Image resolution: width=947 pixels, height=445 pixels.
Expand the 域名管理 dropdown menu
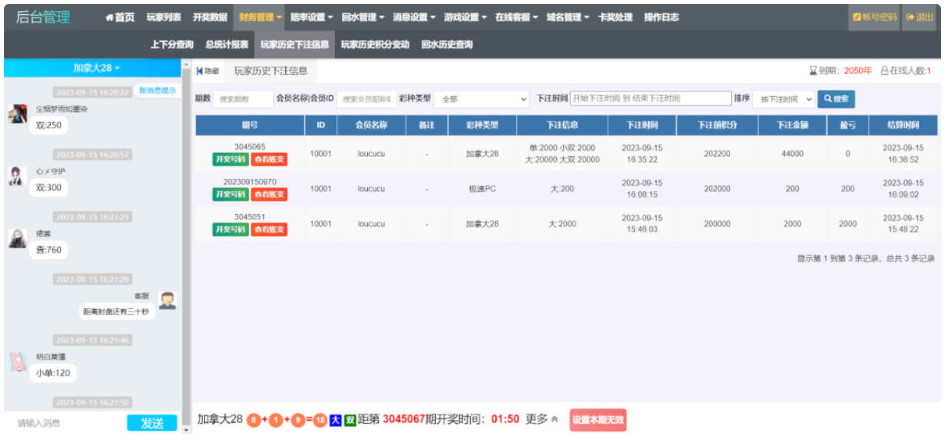click(568, 18)
